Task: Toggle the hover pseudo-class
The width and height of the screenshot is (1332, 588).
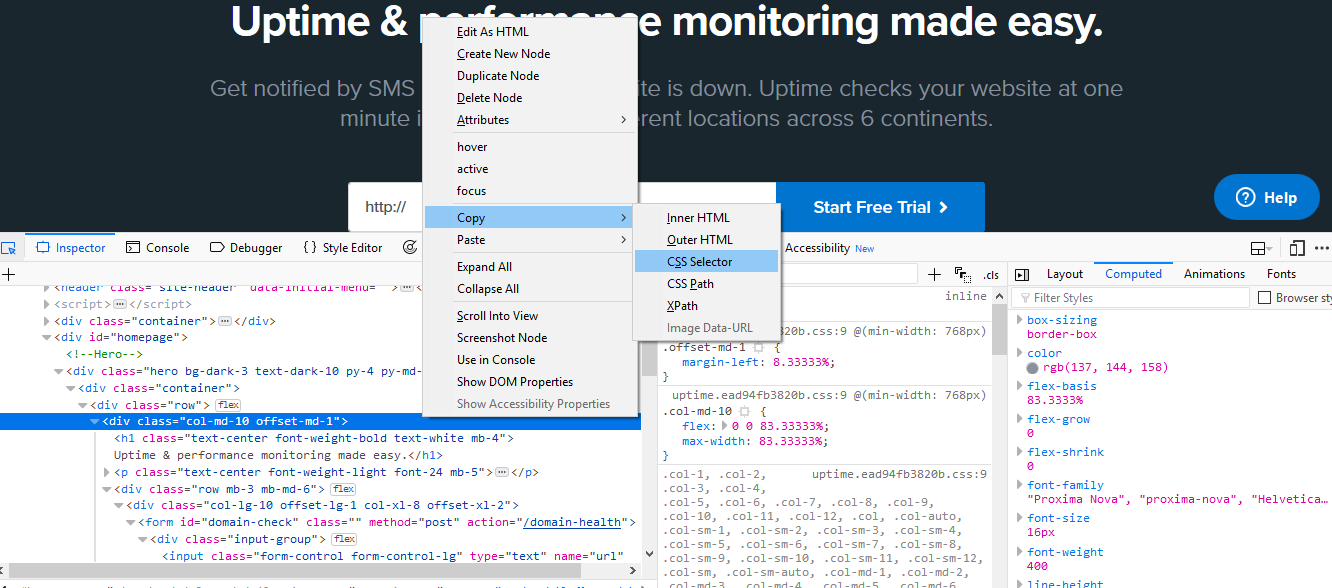Action: point(473,146)
